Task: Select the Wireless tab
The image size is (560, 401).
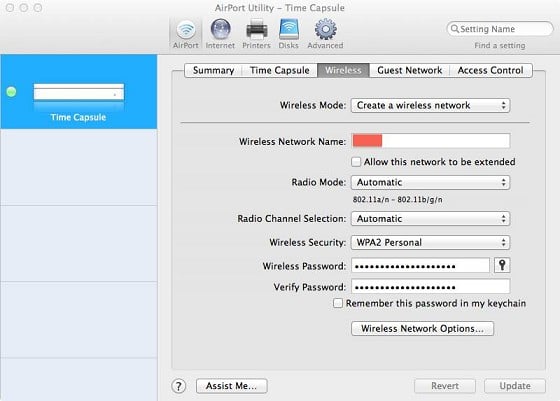Action: [x=343, y=70]
